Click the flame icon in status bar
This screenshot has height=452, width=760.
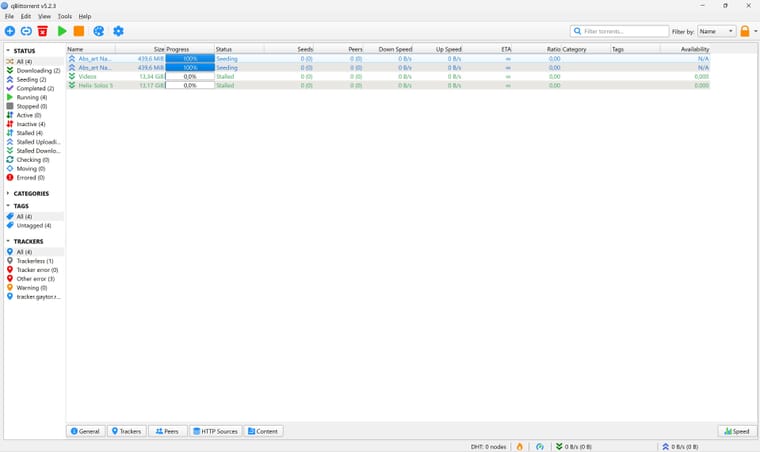click(520, 446)
